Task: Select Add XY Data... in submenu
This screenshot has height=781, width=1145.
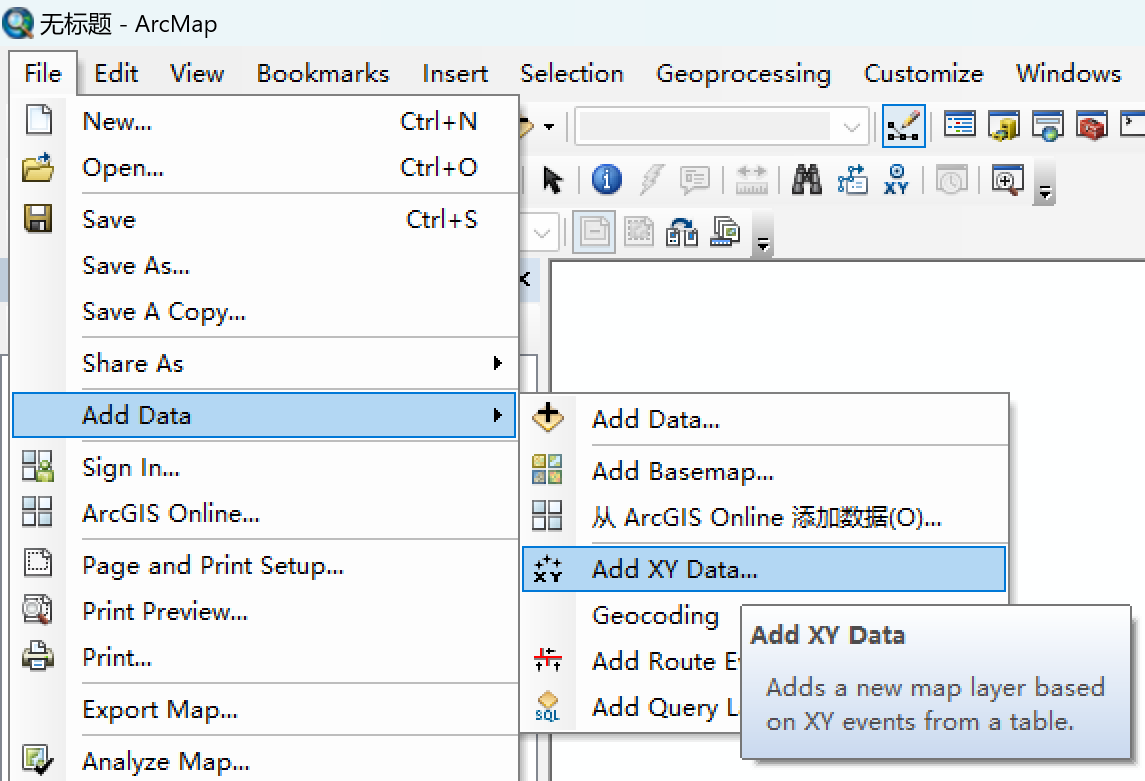Action: 764,569
